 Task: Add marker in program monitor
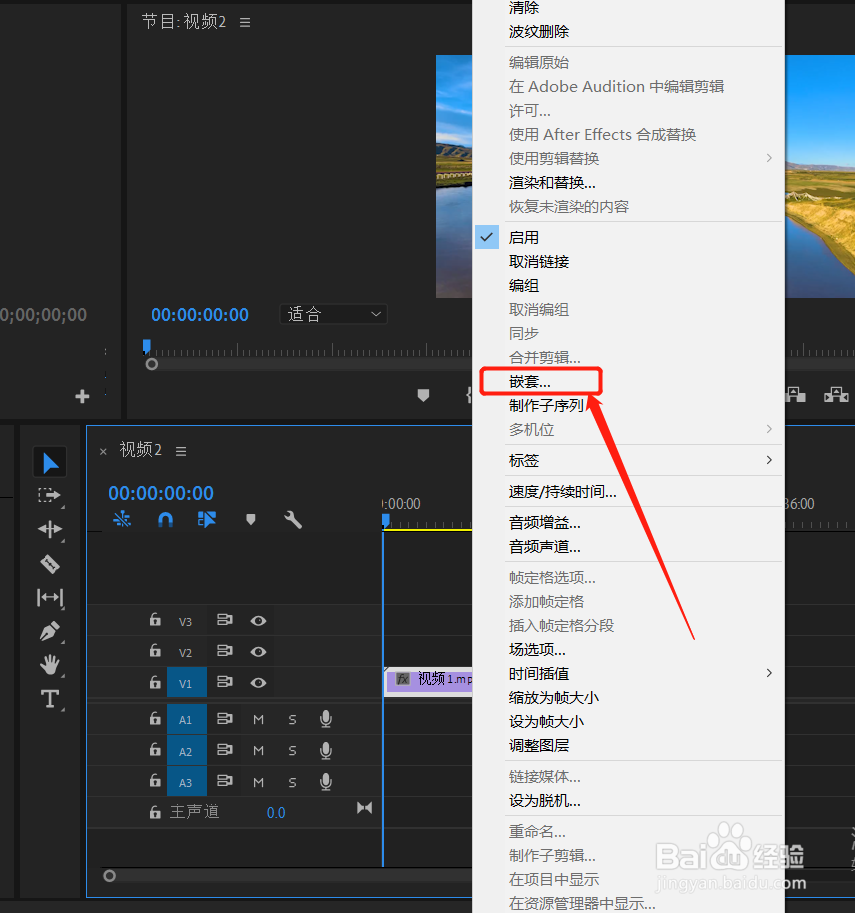point(423,396)
